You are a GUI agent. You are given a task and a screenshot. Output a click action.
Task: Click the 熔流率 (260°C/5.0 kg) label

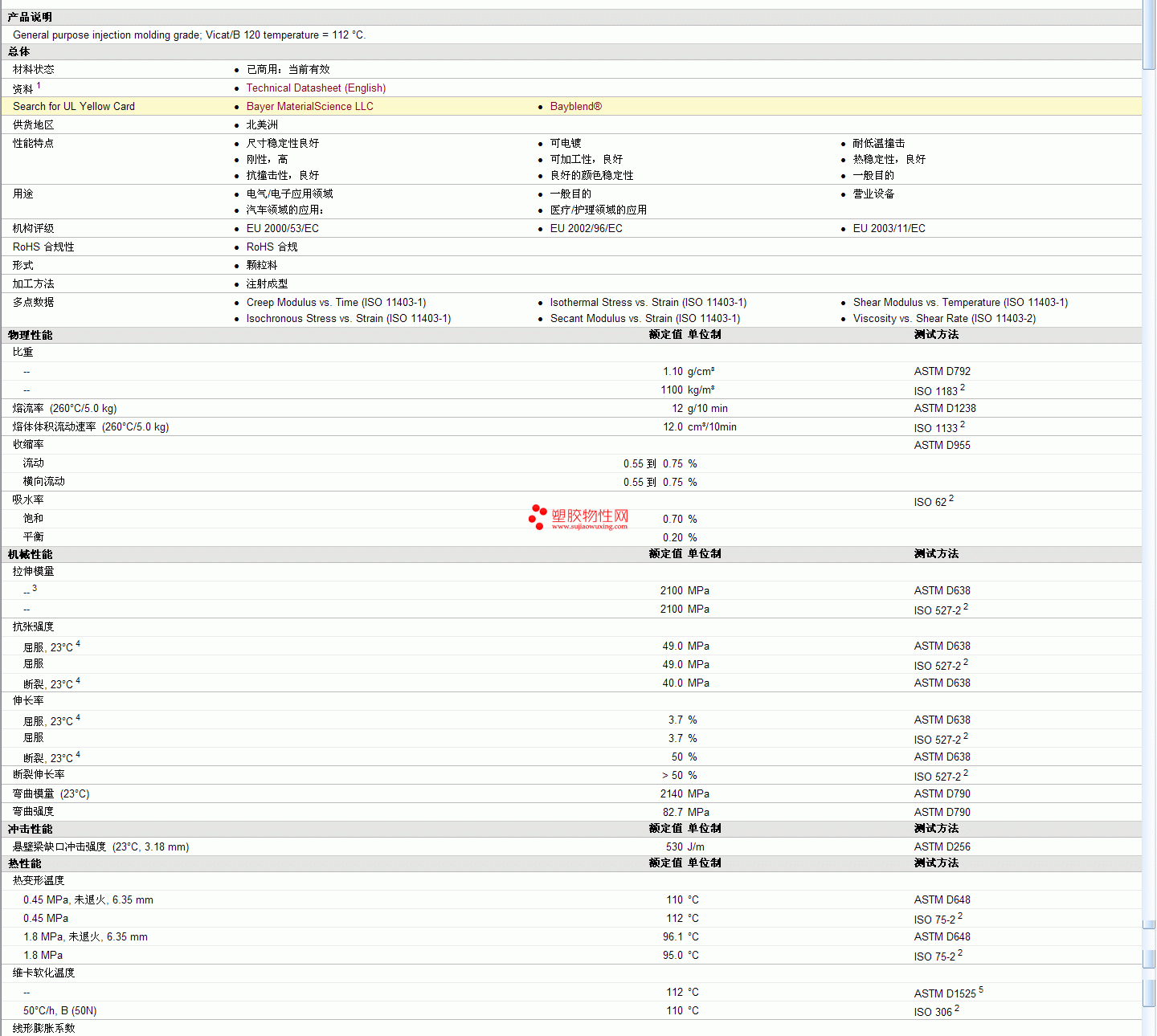tap(65, 409)
